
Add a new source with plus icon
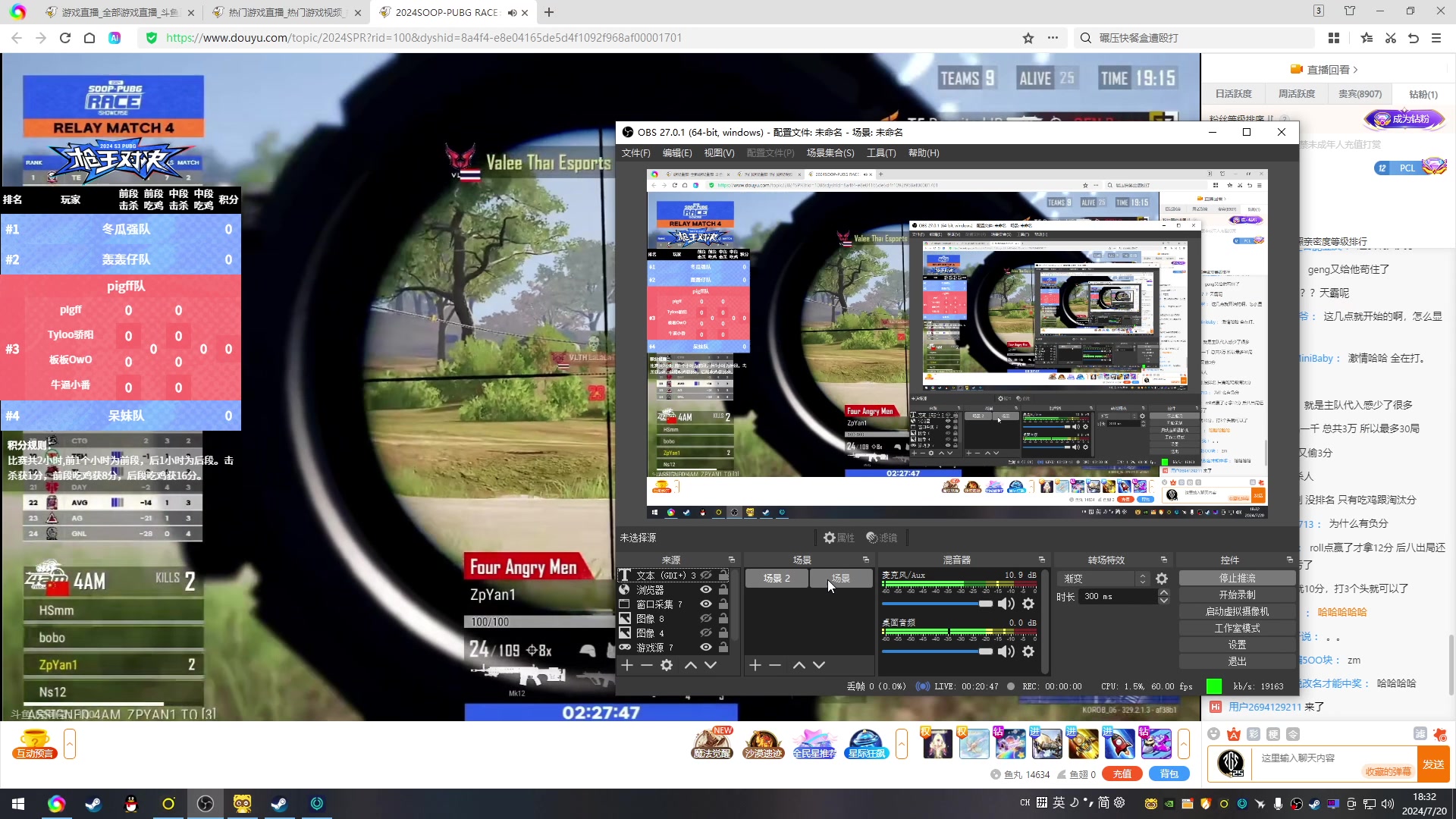627,665
